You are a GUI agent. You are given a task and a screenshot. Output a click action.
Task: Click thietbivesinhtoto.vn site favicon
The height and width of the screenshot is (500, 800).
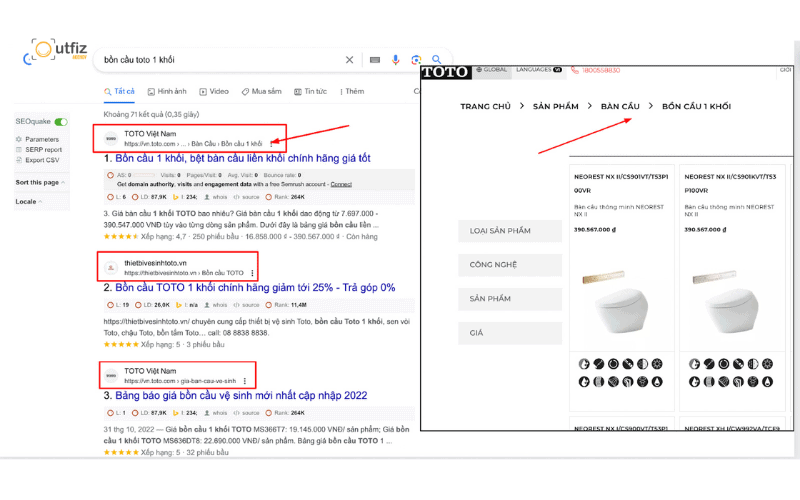click(111, 267)
